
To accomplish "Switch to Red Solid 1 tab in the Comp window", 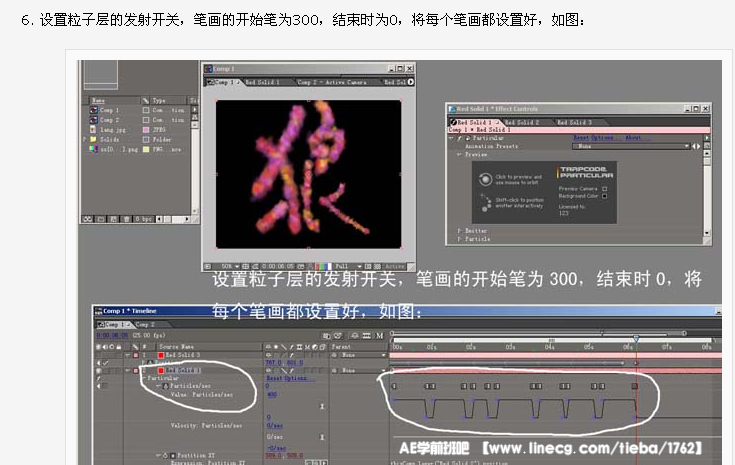I will pos(262,82).
